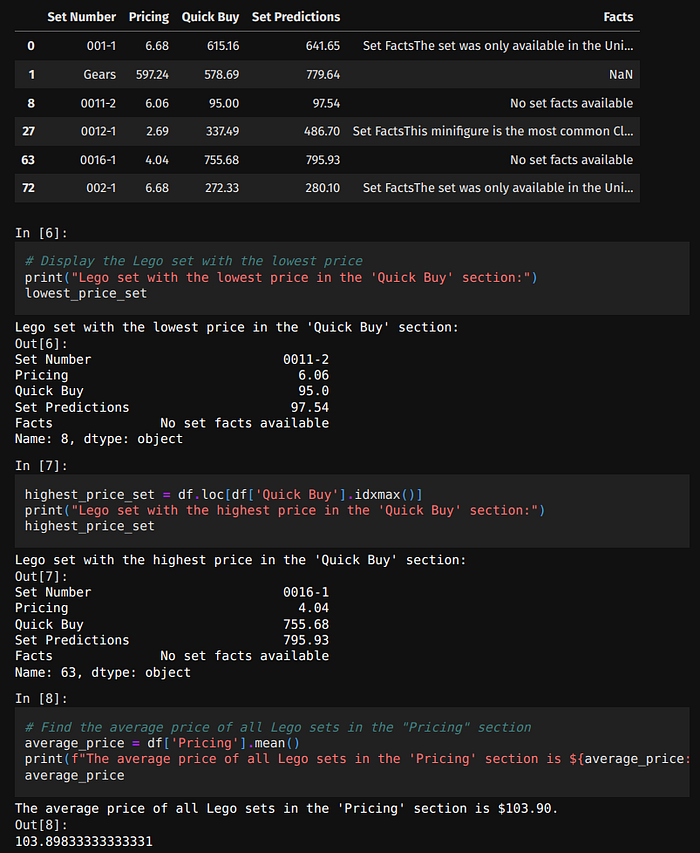Click the code line containing idxmax()
700x853 pixels.
tap(223, 494)
